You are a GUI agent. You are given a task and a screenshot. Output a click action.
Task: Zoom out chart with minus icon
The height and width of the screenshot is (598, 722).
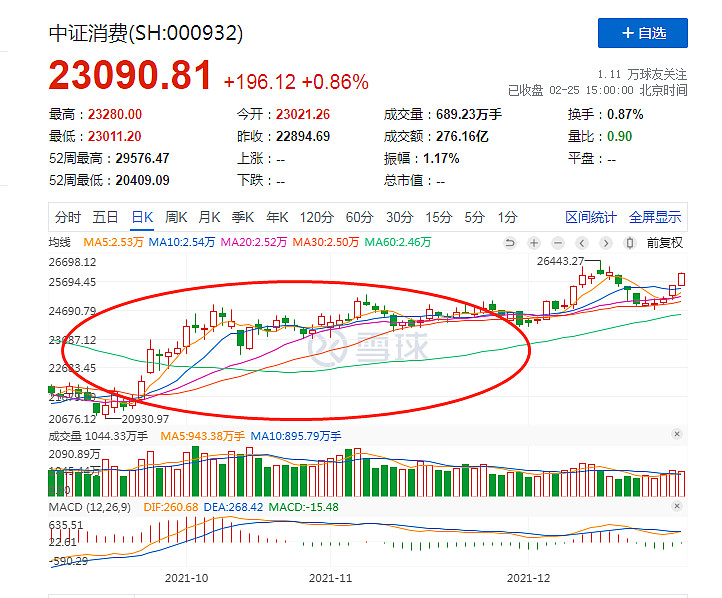[x=558, y=243]
